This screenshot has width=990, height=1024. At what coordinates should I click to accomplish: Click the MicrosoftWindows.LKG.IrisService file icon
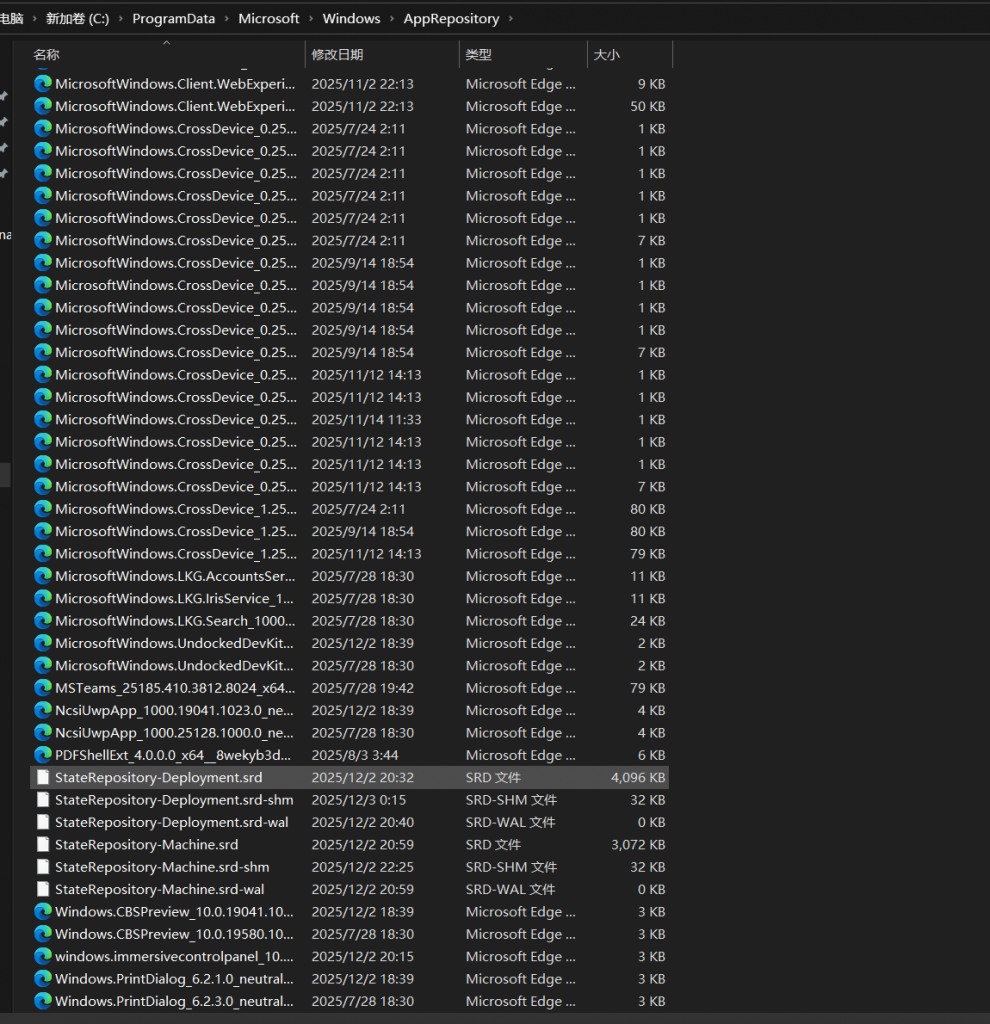43,598
